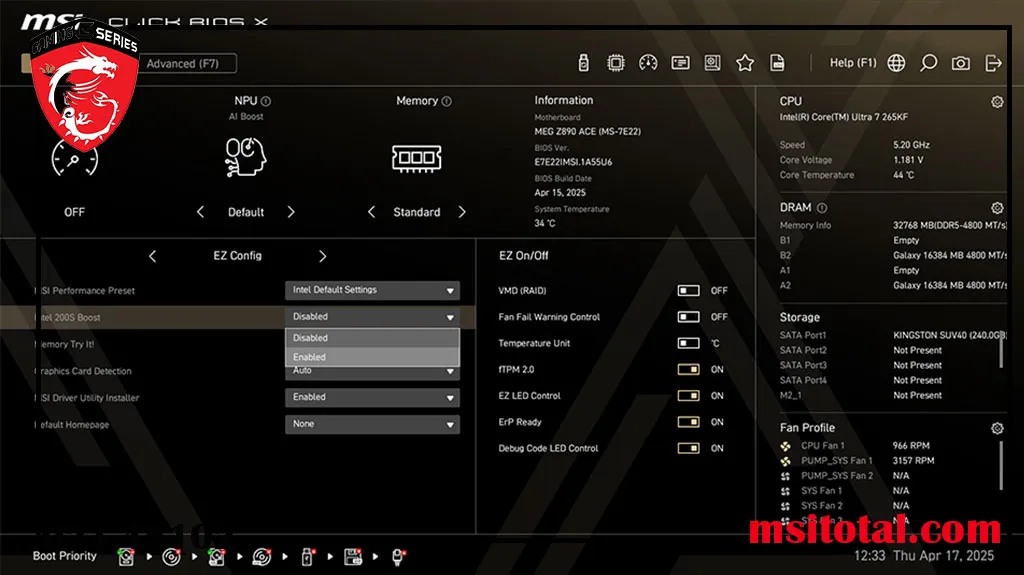The height and width of the screenshot is (575, 1024).
Task: Open the Intel 200S Boost dropdown
Action: (x=372, y=317)
